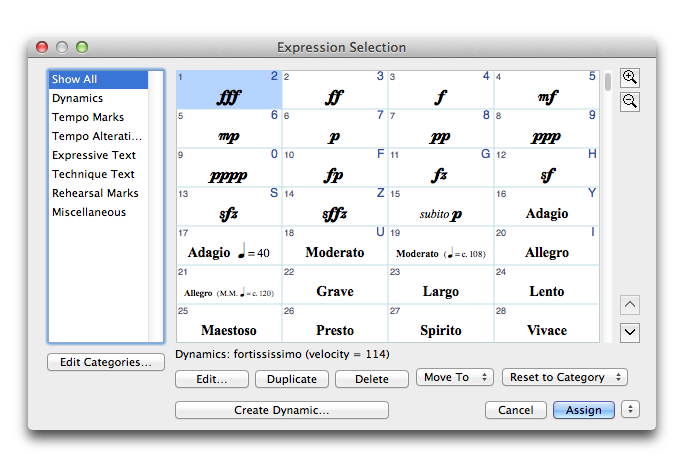684x466 pixels.
Task: Select the Presto tempo expression
Action: pos(335,324)
